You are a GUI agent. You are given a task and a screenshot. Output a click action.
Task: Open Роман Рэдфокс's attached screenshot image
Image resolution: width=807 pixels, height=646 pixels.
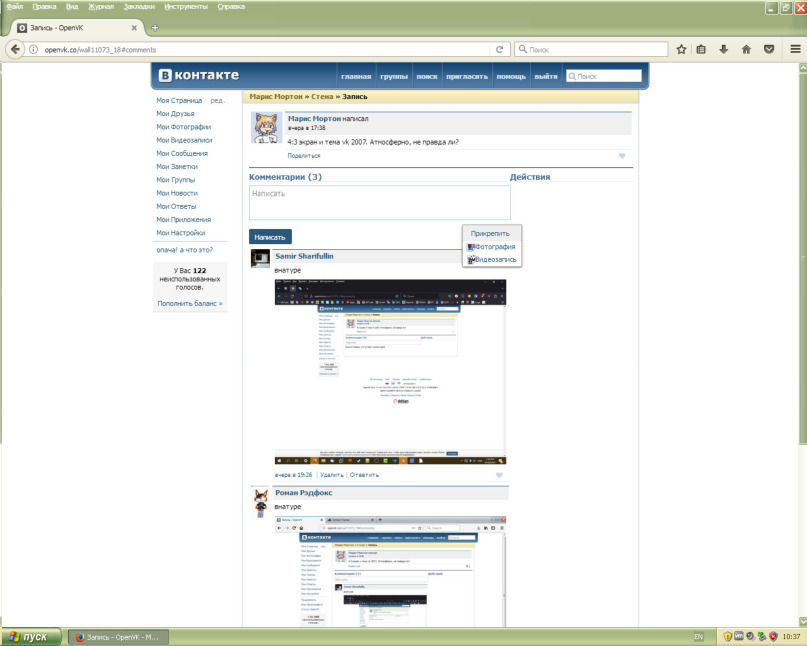[390, 571]
